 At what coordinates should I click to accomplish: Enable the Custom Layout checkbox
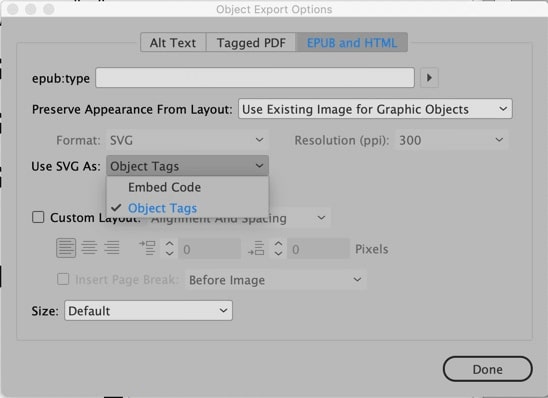click(x=38, y=217)
